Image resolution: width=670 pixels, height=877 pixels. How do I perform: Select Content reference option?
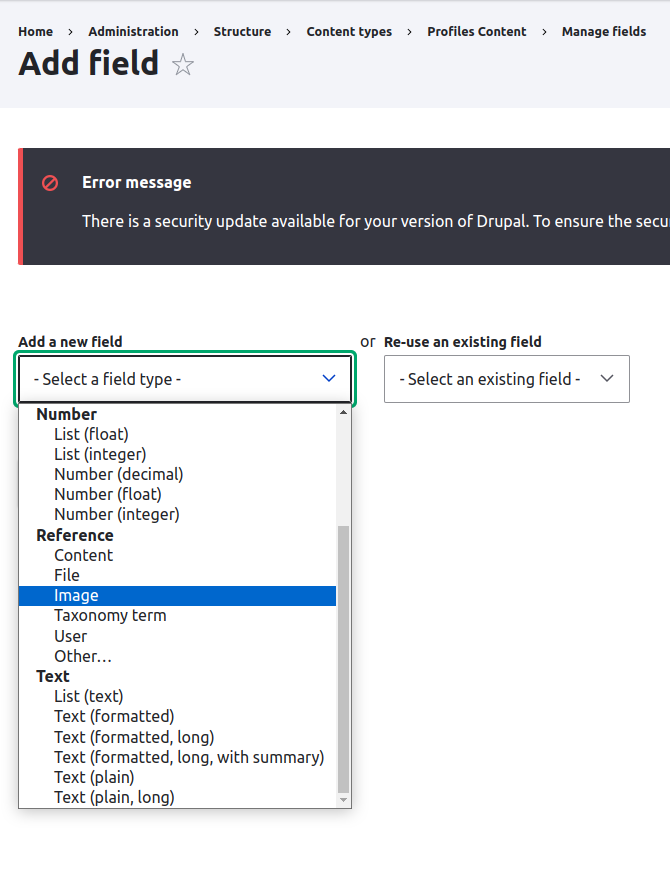tap(177, 555)
